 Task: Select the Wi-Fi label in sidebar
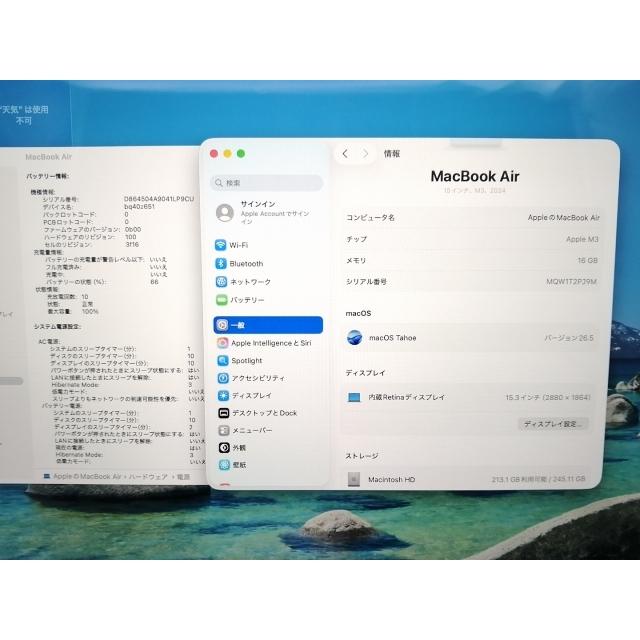click(x=238, y=245)
